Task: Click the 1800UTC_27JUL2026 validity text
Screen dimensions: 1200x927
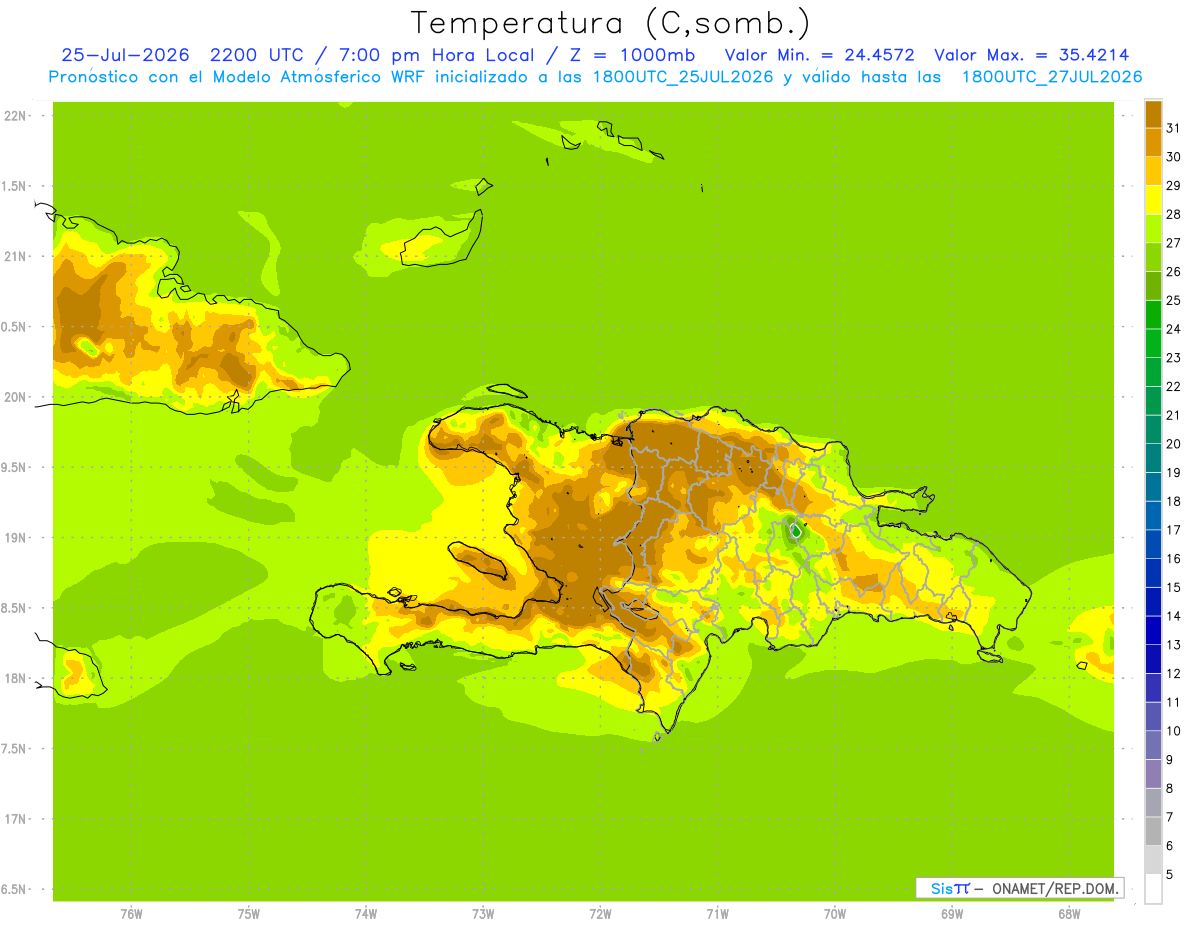Action: [1052, 77]
